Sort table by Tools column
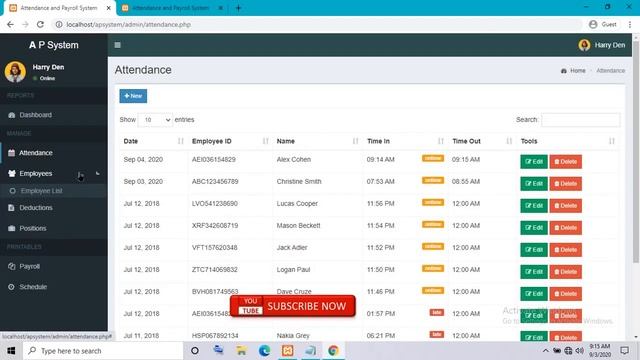Screen dimensions: 640x360 tap(568, 141)
